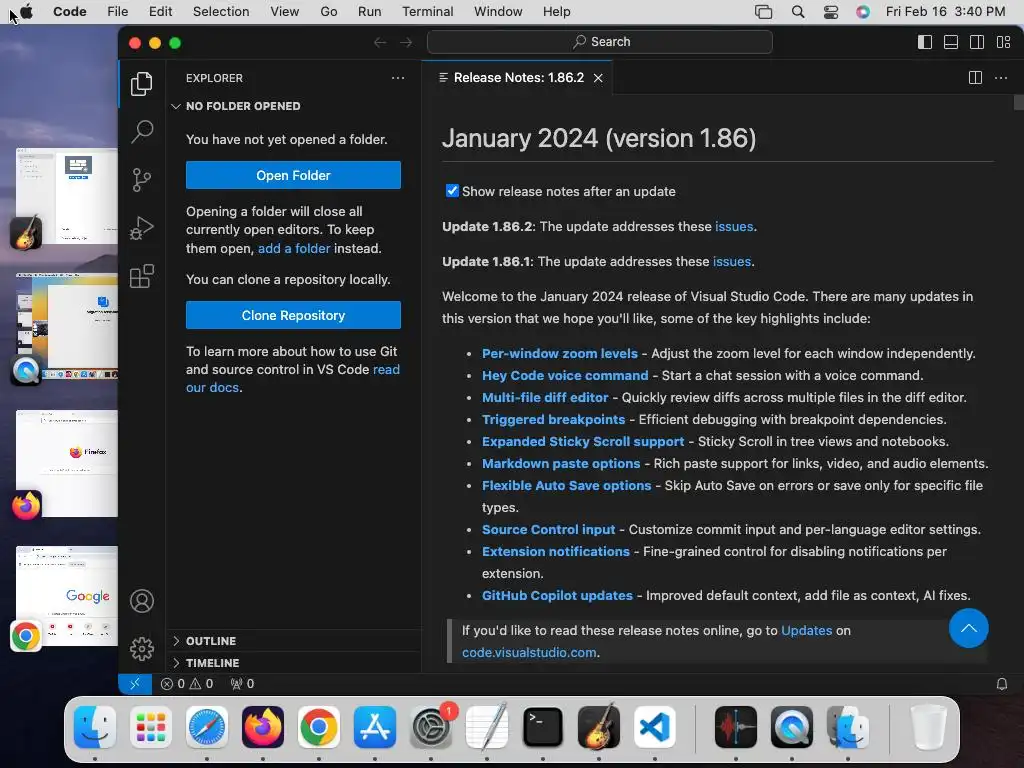Toggle secondary side bar layout icon
1024x768 pixels.
(977, 42)
